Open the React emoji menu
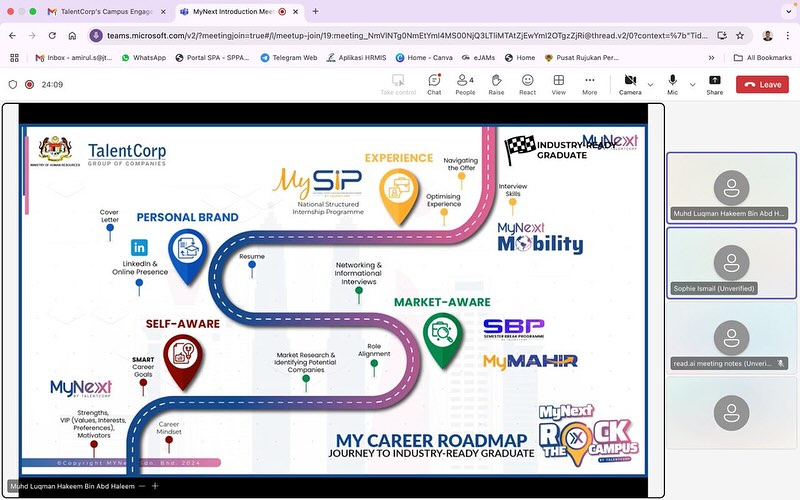Viewport: 800px width, 500px height. click(x=527, y=85)
